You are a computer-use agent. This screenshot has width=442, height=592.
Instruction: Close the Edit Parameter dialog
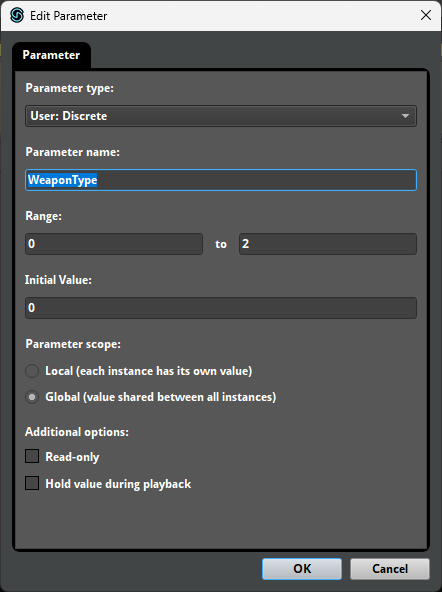[426, 15]
